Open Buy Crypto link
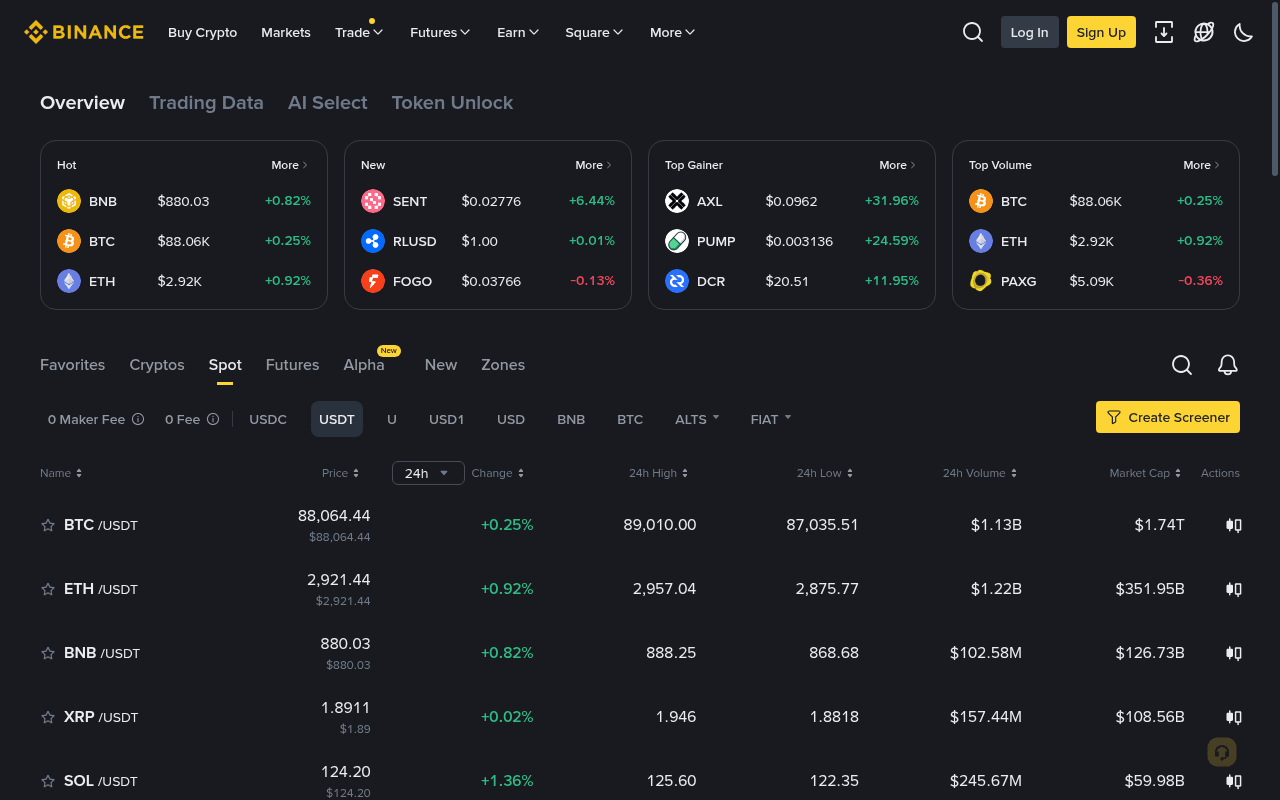The height and width of the screenshot is (800, 1280). click(x=202, y=32)
